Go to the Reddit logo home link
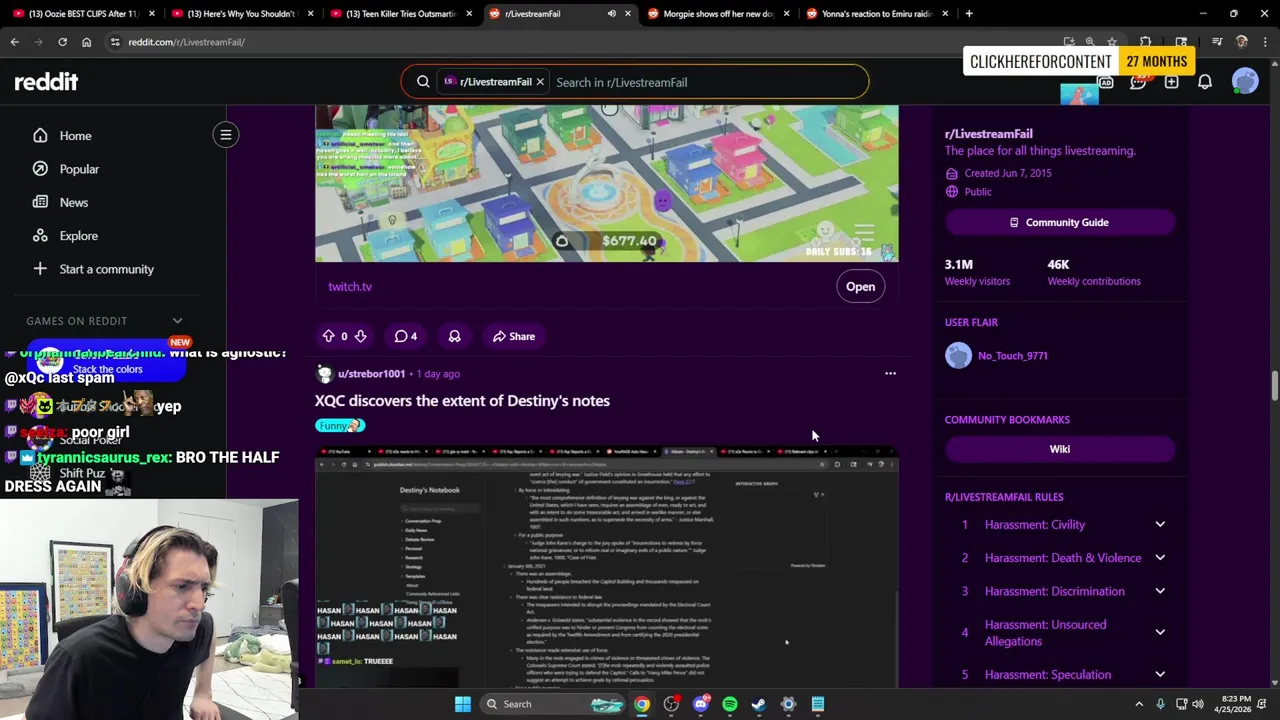Viewport: 1280px width, 720px height. click(46, 82)
